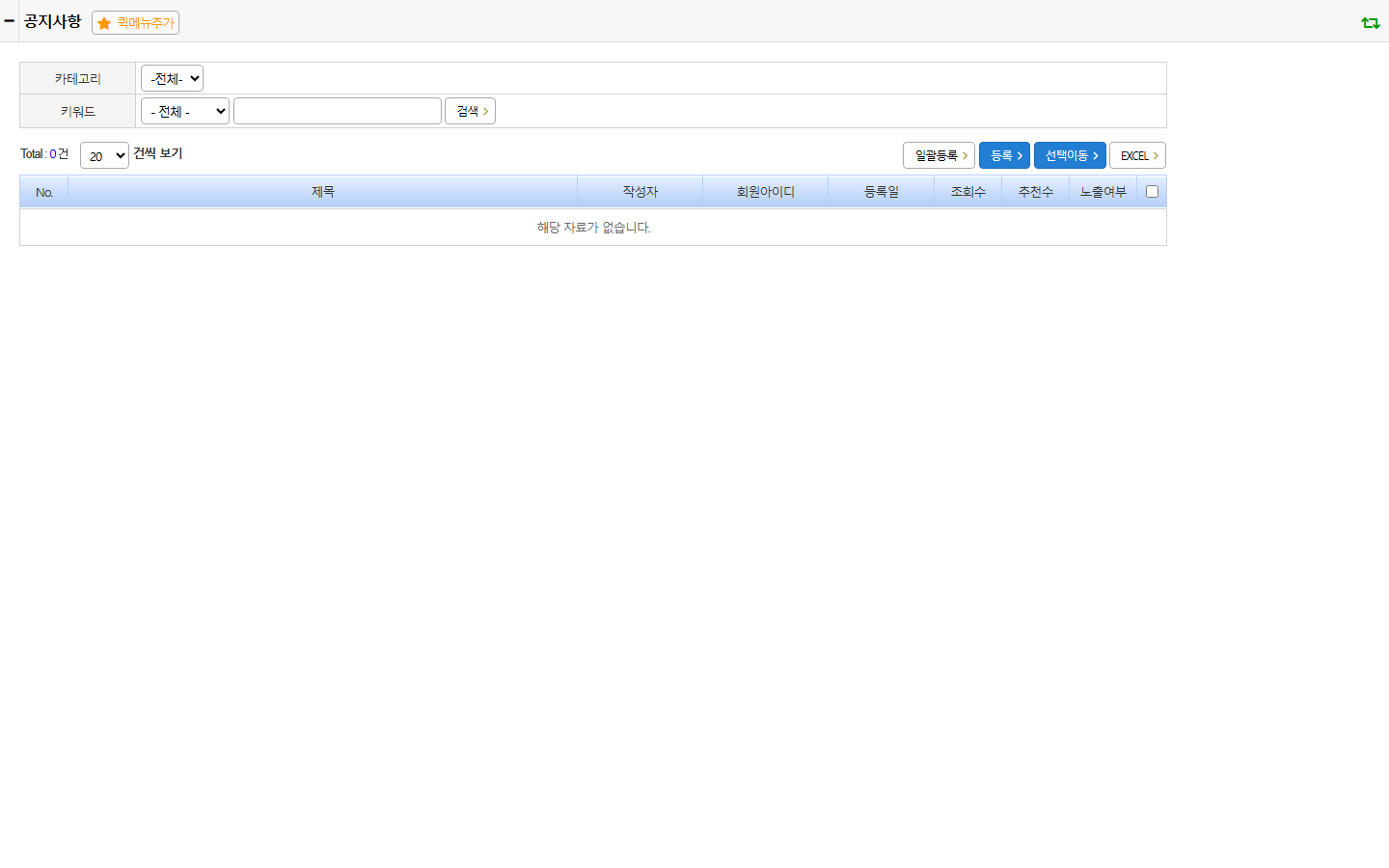The width and height of the screenshot is (1389, 868).
Task: Click the 작성자 column header
Action: (640, 192)
